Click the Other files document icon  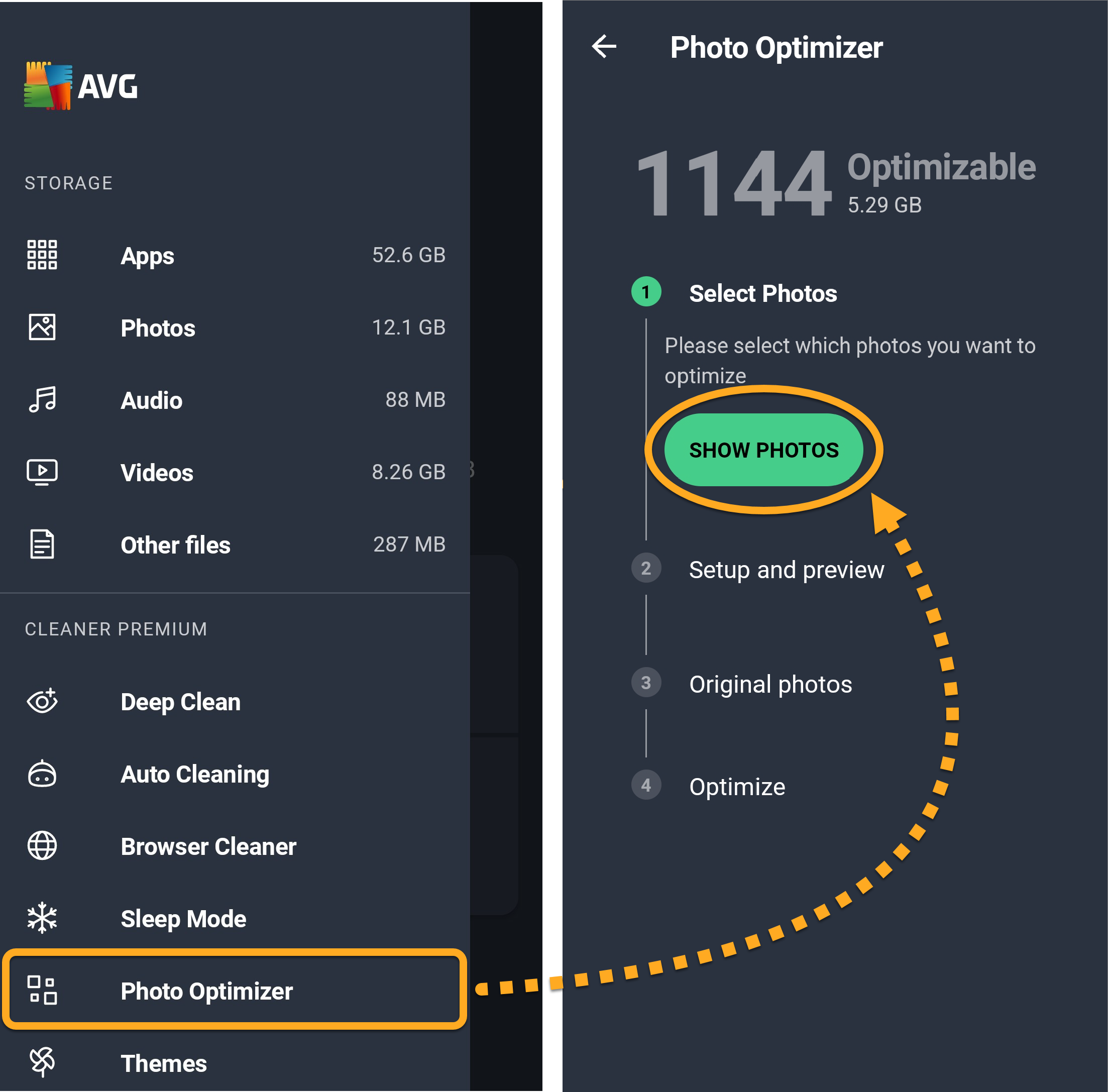click(x=42, y=544)
